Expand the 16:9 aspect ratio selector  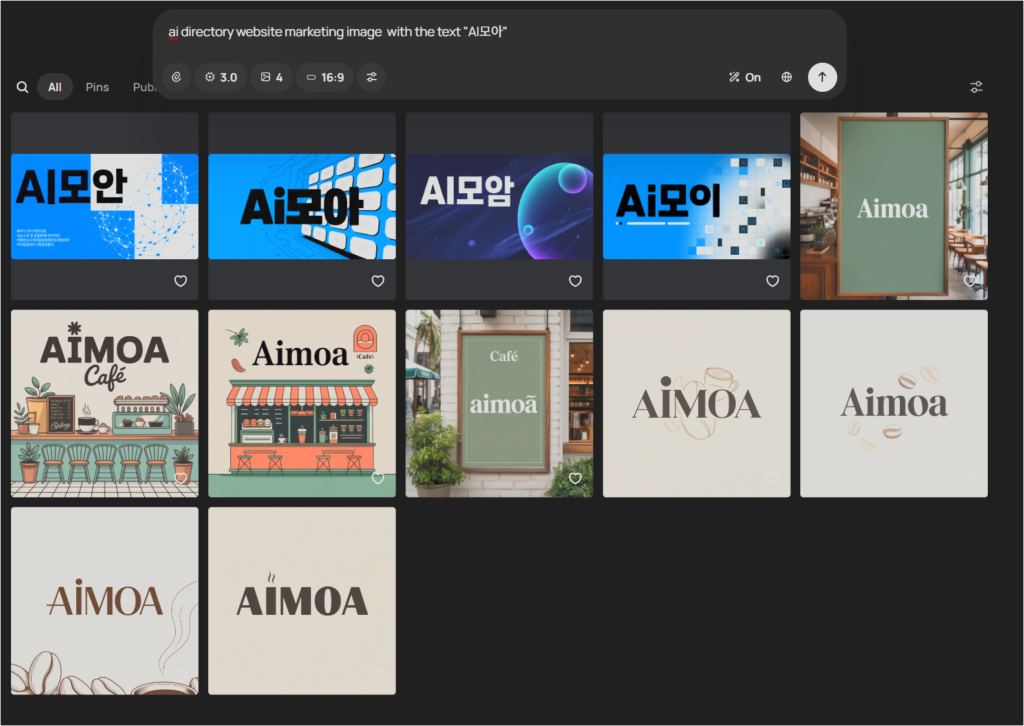point(324,77)
